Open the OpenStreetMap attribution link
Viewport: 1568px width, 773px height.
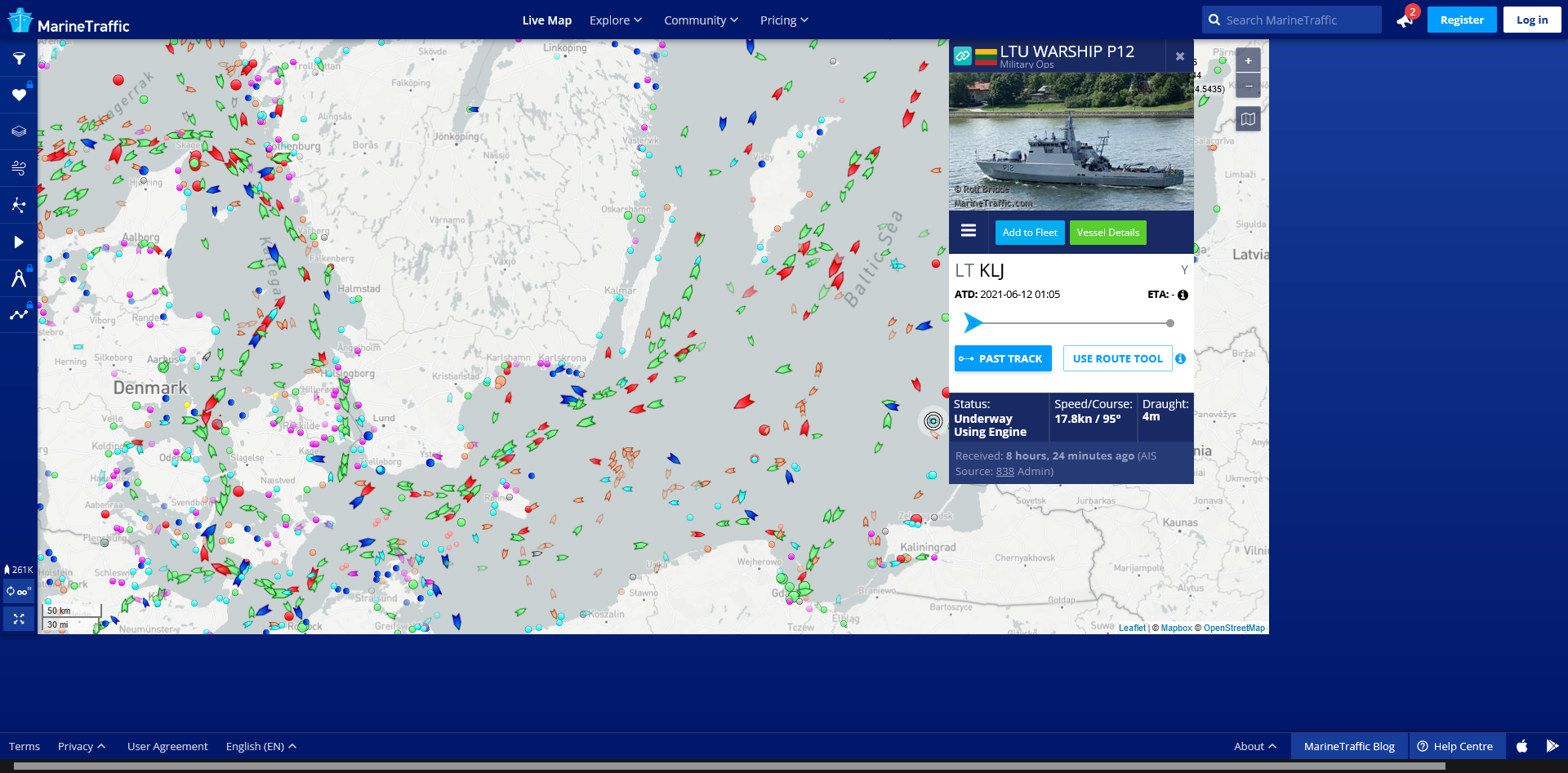click(1234, 628)
